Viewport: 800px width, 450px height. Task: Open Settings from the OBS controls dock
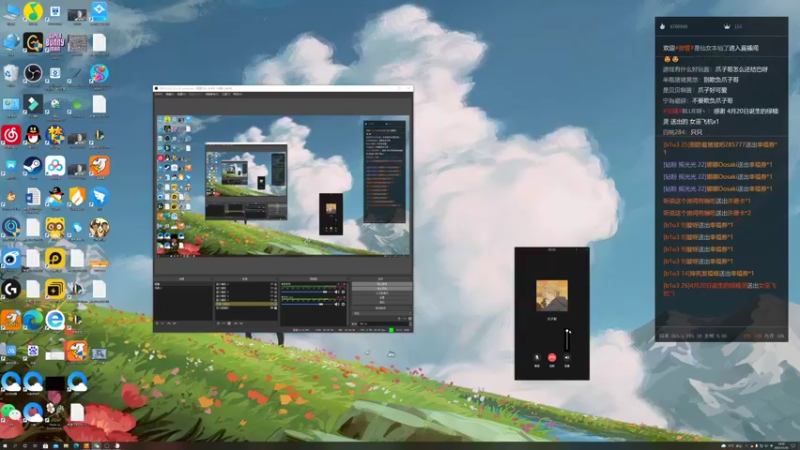tap(382, 297)
